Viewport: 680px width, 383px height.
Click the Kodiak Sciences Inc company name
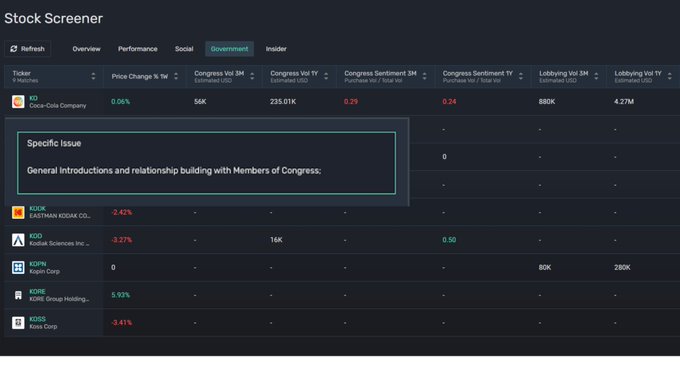coord(59,243)
